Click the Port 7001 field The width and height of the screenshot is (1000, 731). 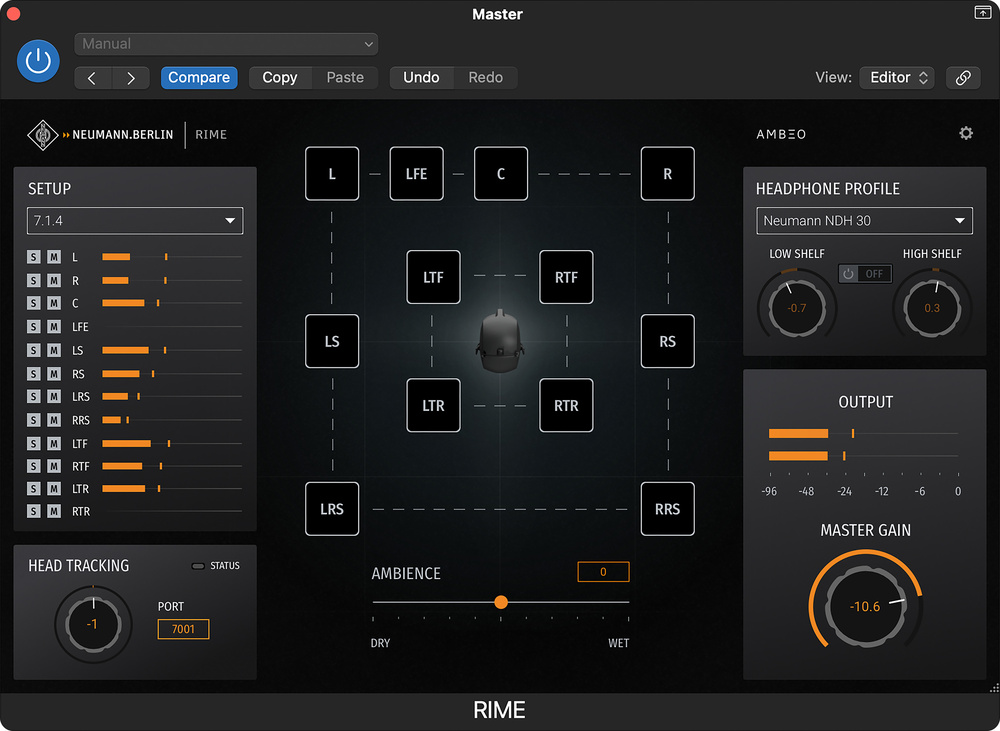184,629
